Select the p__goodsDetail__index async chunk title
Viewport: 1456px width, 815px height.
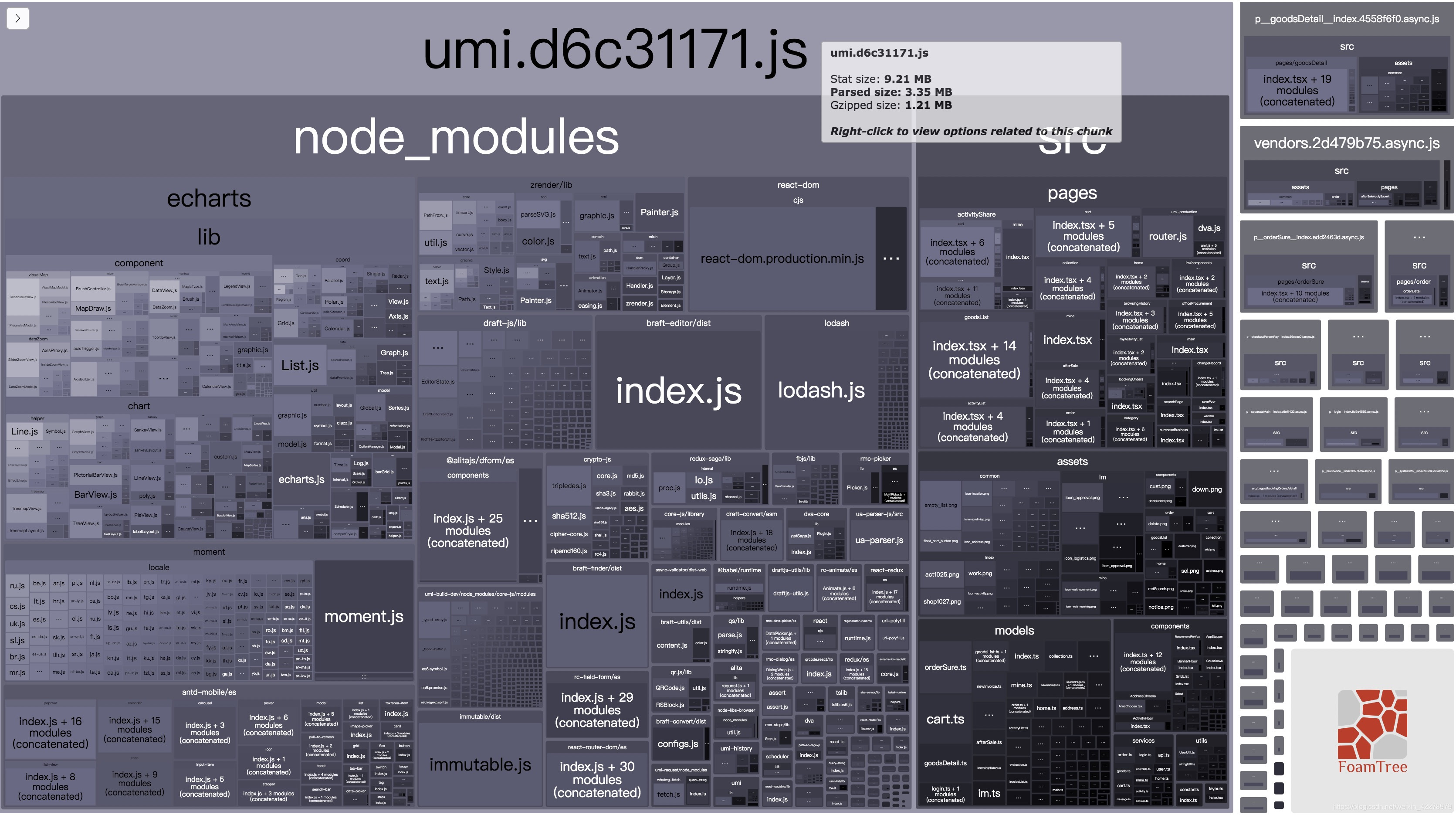[x=1346, y=19]
